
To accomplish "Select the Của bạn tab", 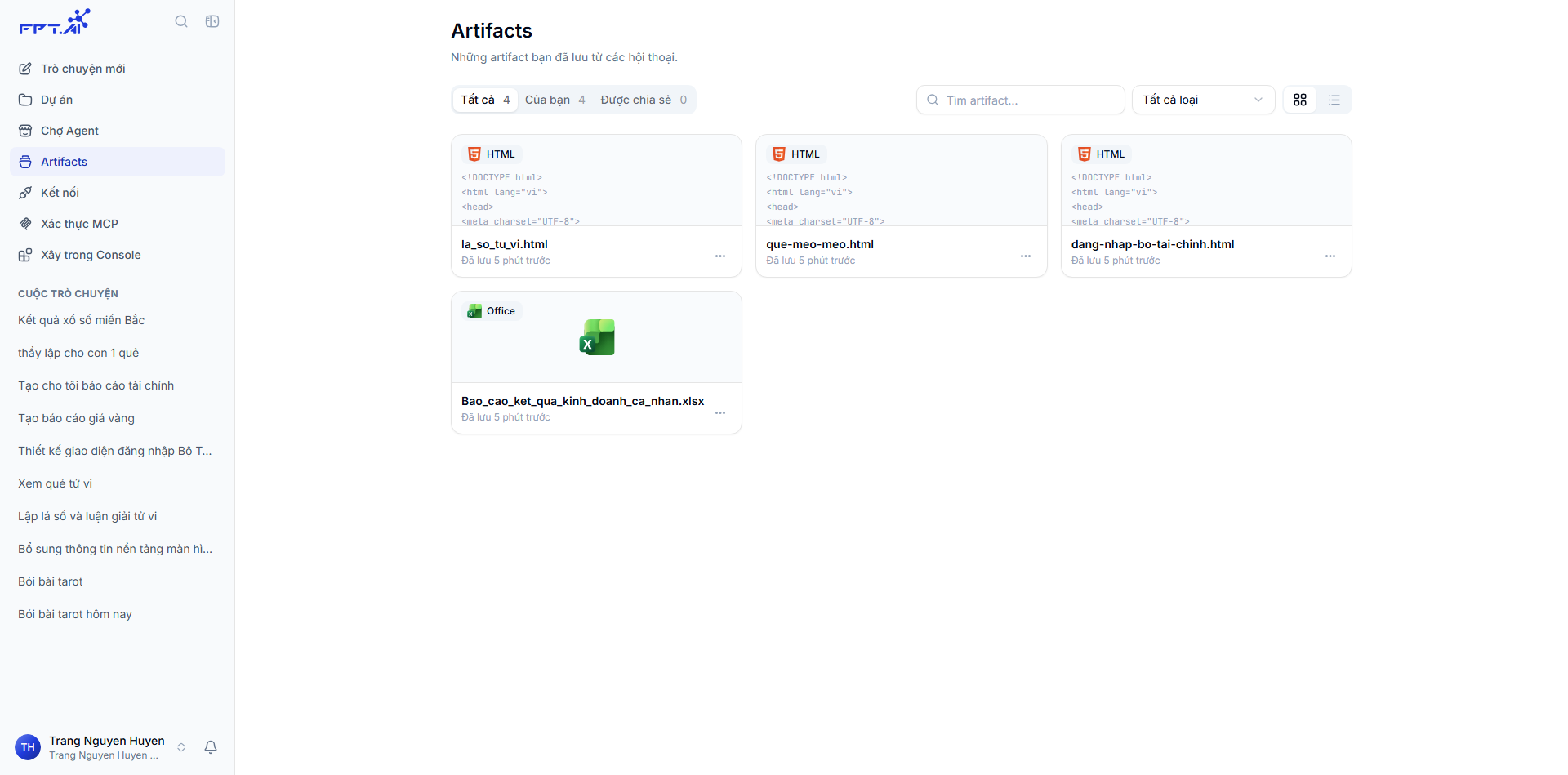I will point(555,100).
